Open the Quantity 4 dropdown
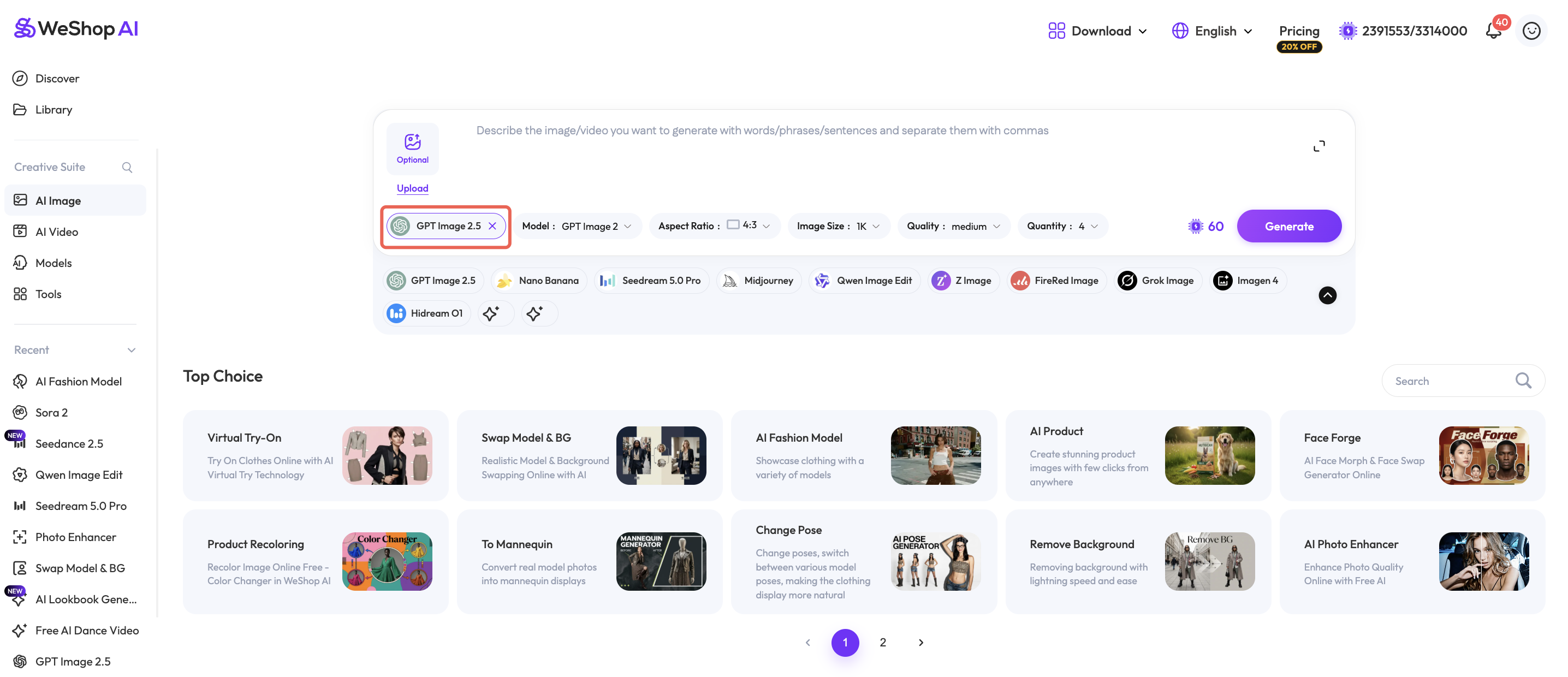The image size is (1568, 677). tap(1062, 227)
